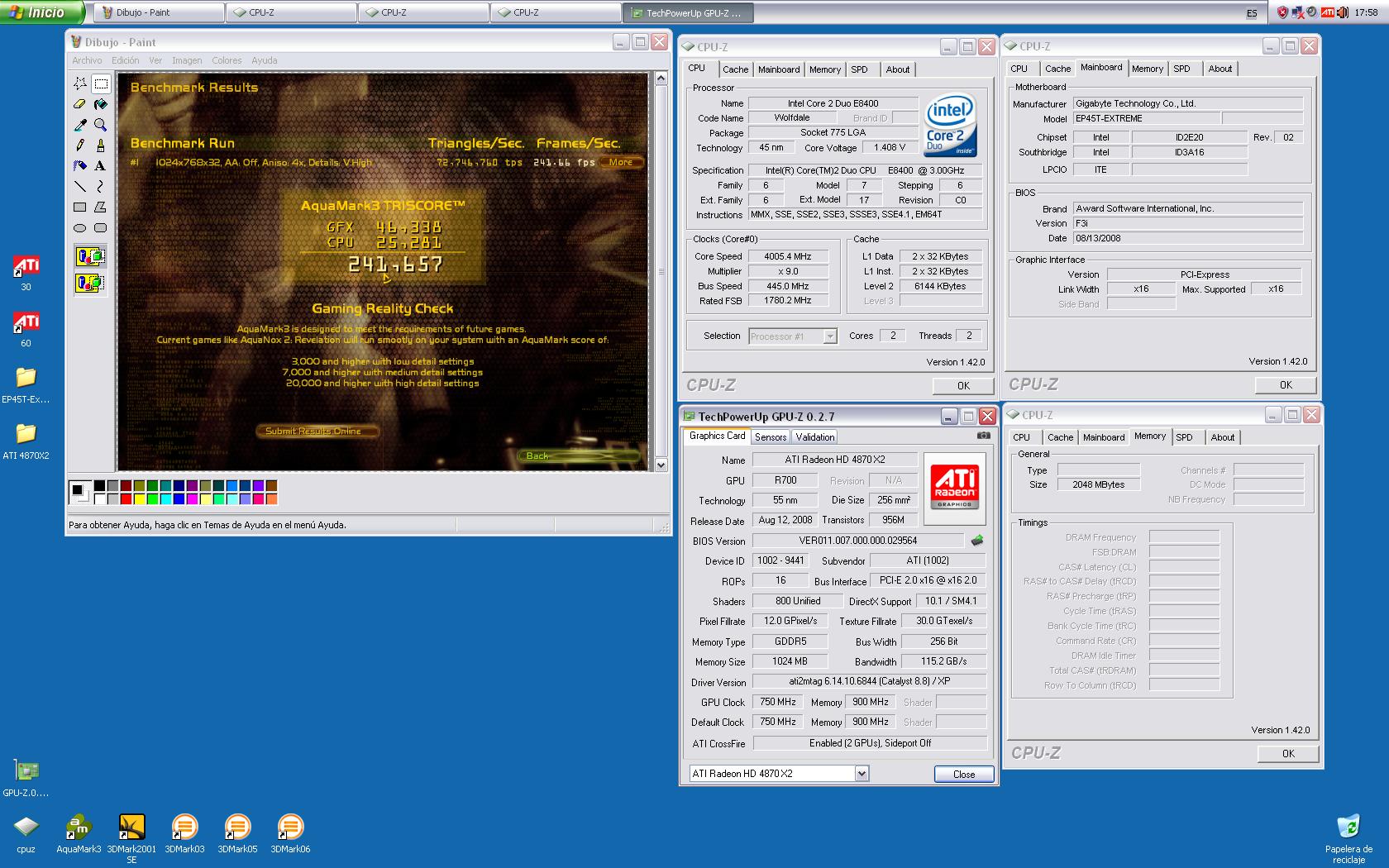This screenshot has width=1389, height=868.
Task: Open the 3DMark03 desktop shortcut
Action: [x=184, y=833]
